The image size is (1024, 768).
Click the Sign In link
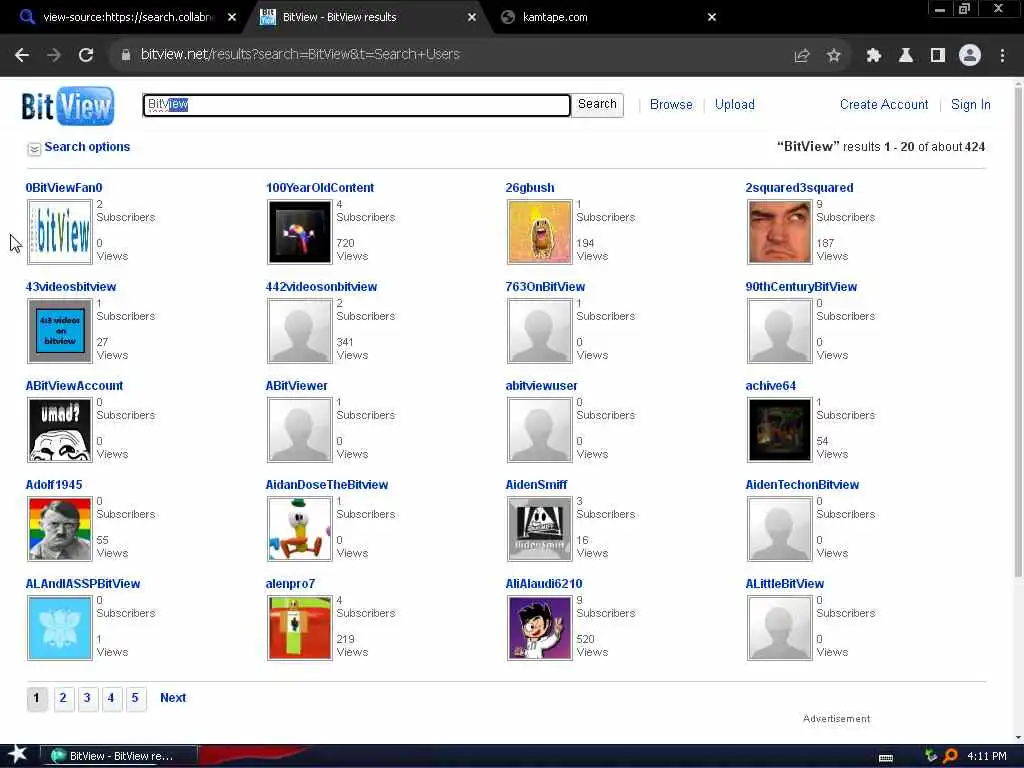click(x=970, y=104)
